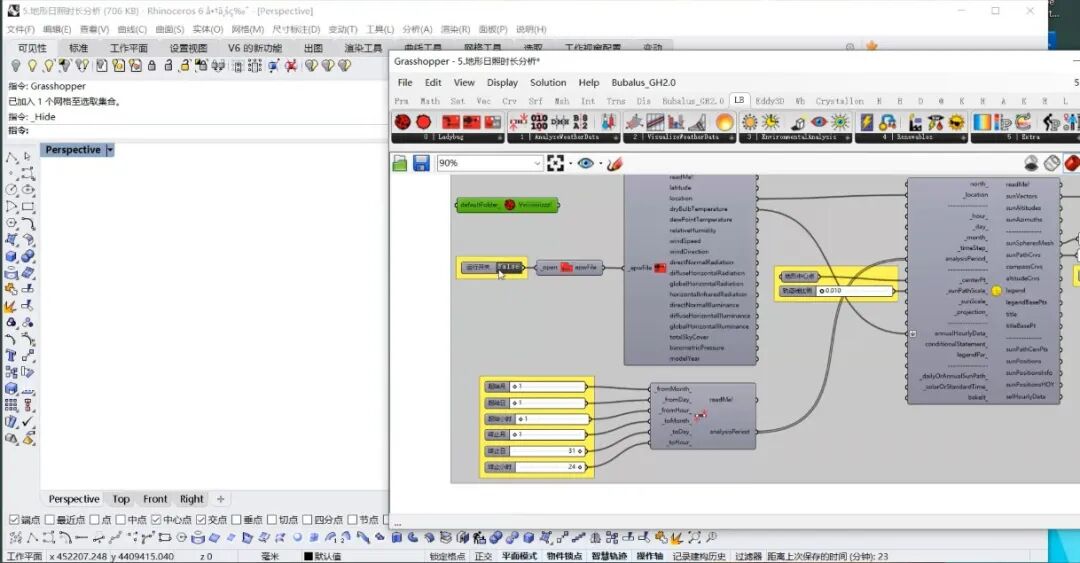Click the Ladybug bug component icon
The width and height of the screenshot is (1080, 563).
403,122
